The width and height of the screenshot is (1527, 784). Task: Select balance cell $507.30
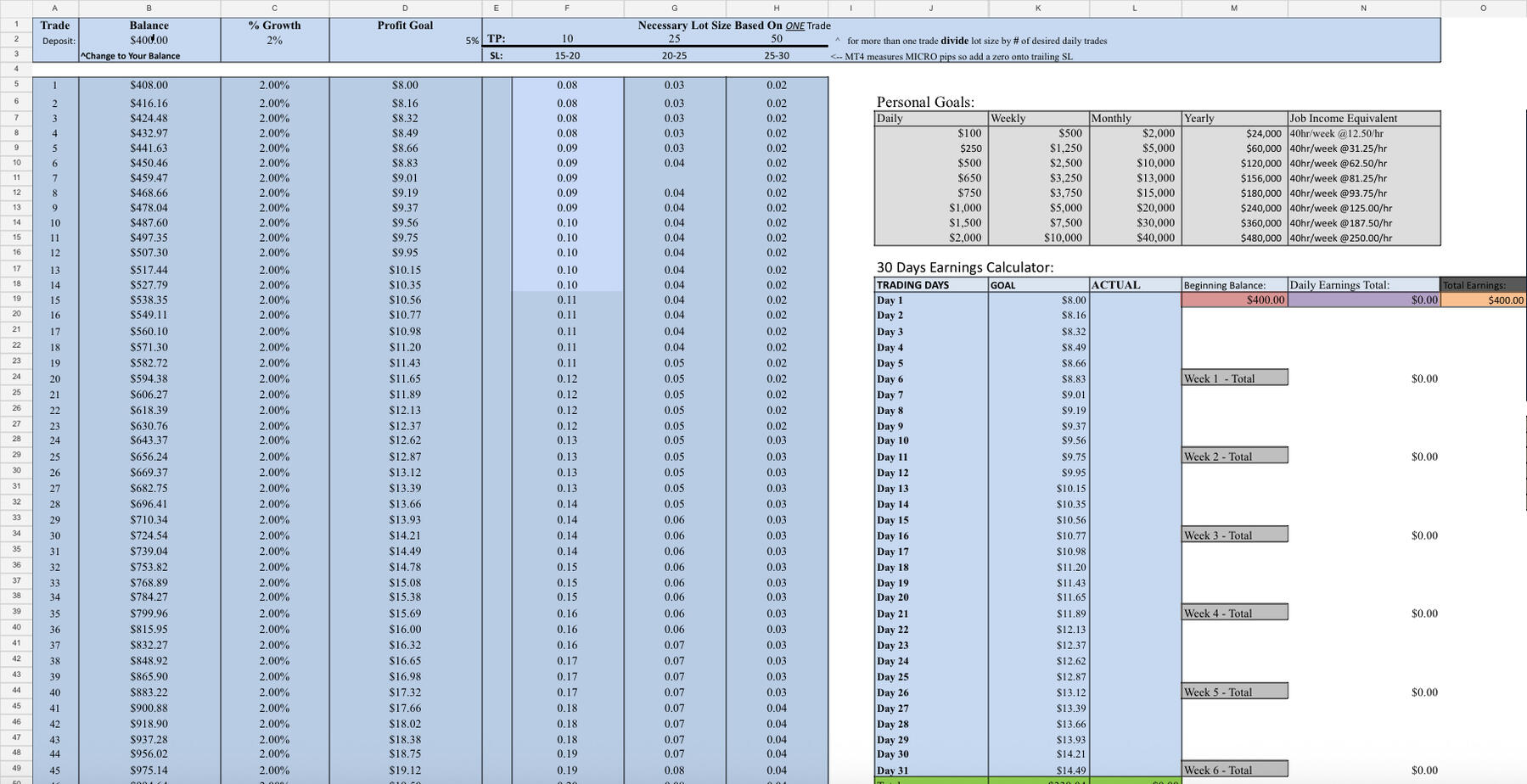click(149, 253)
